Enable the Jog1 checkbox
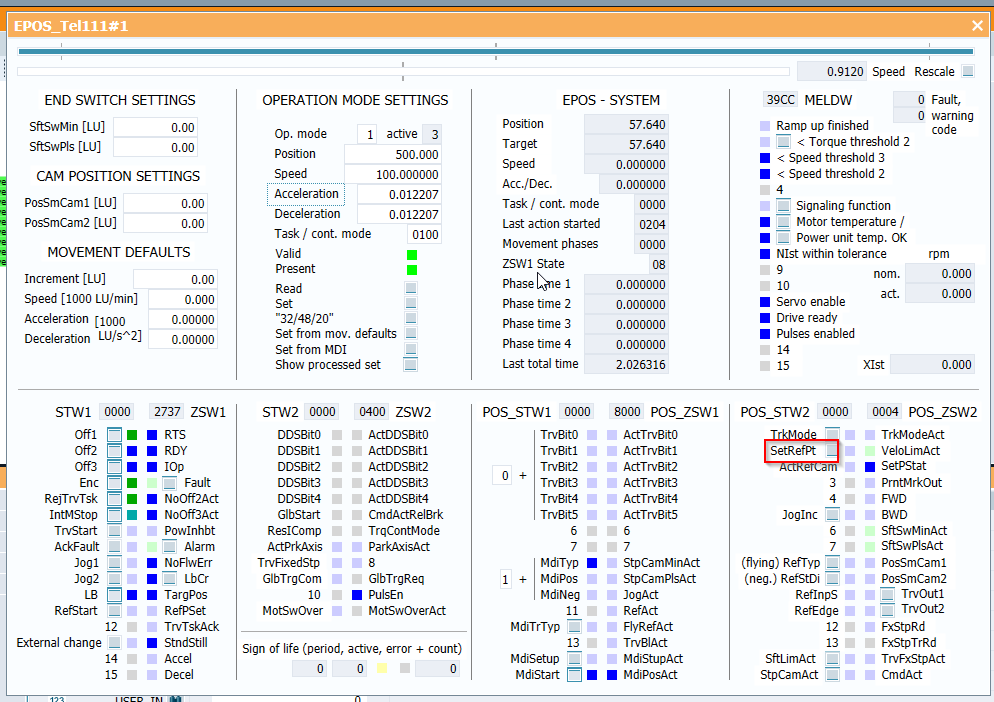 tap(114, 562)
